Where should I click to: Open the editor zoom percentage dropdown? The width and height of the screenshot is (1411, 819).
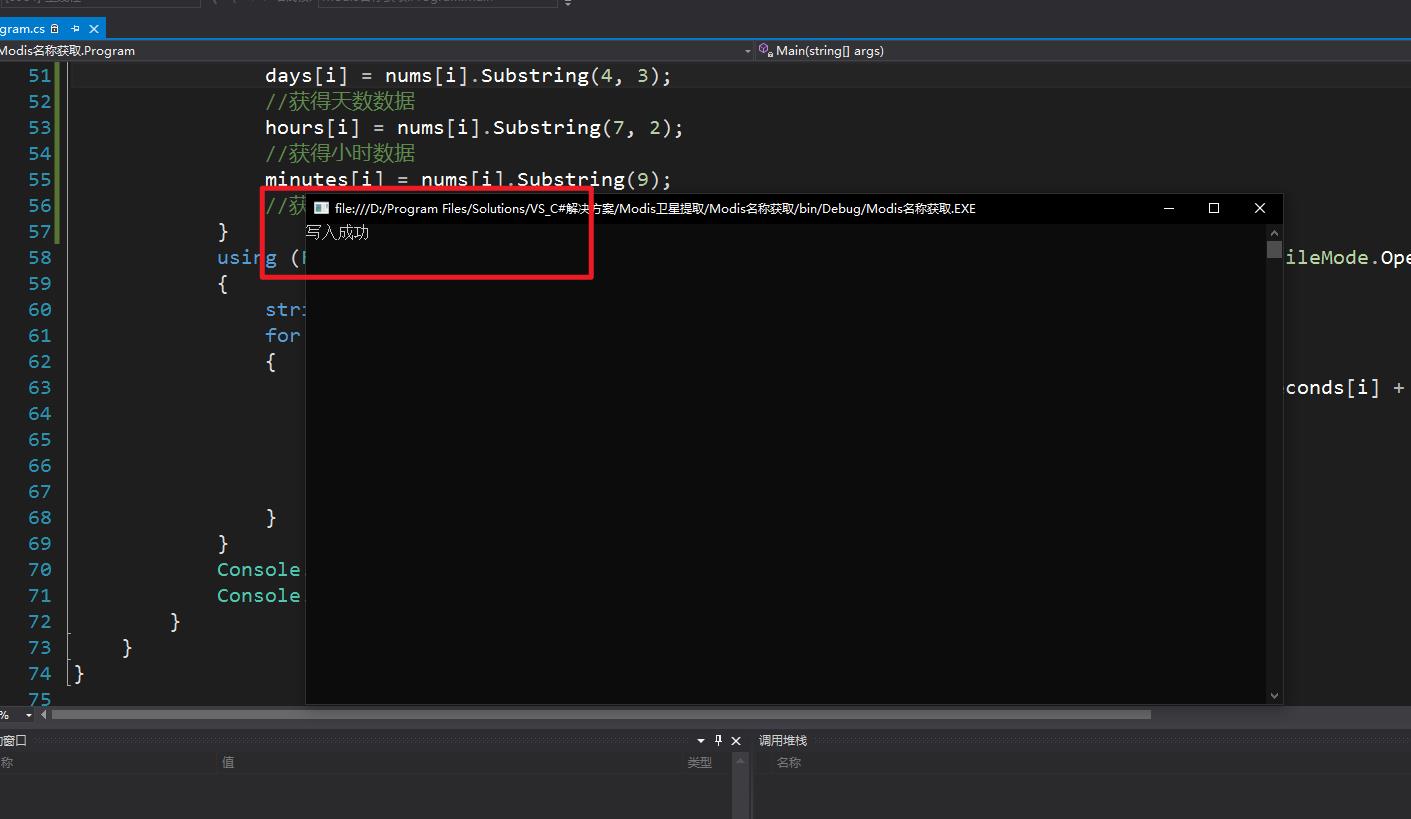[28, 715]
